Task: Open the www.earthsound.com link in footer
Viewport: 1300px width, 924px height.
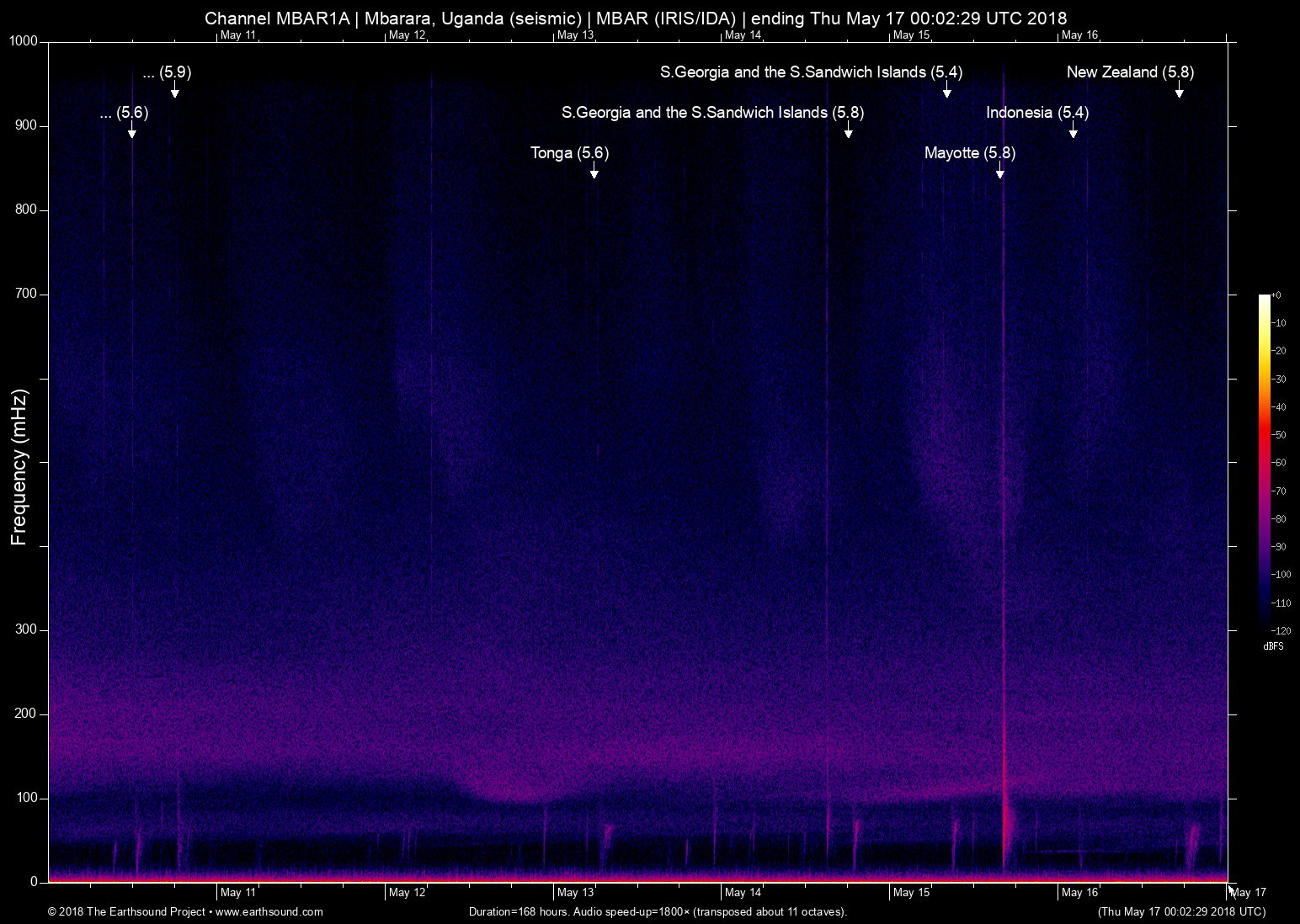Action: (269, 911)
